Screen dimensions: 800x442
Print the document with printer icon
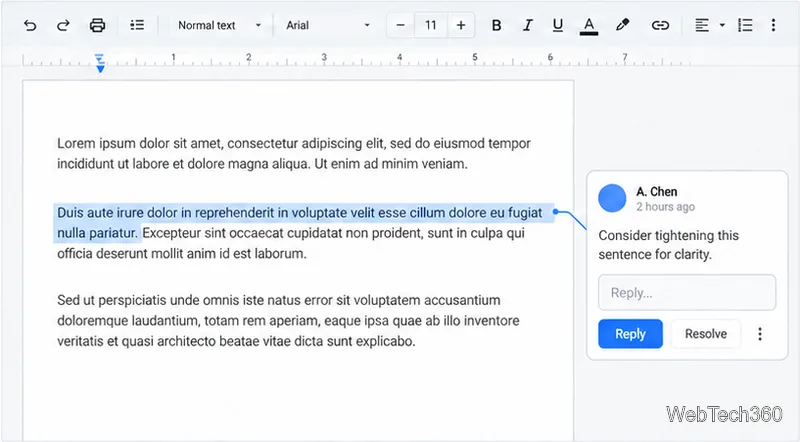point(97,26)
